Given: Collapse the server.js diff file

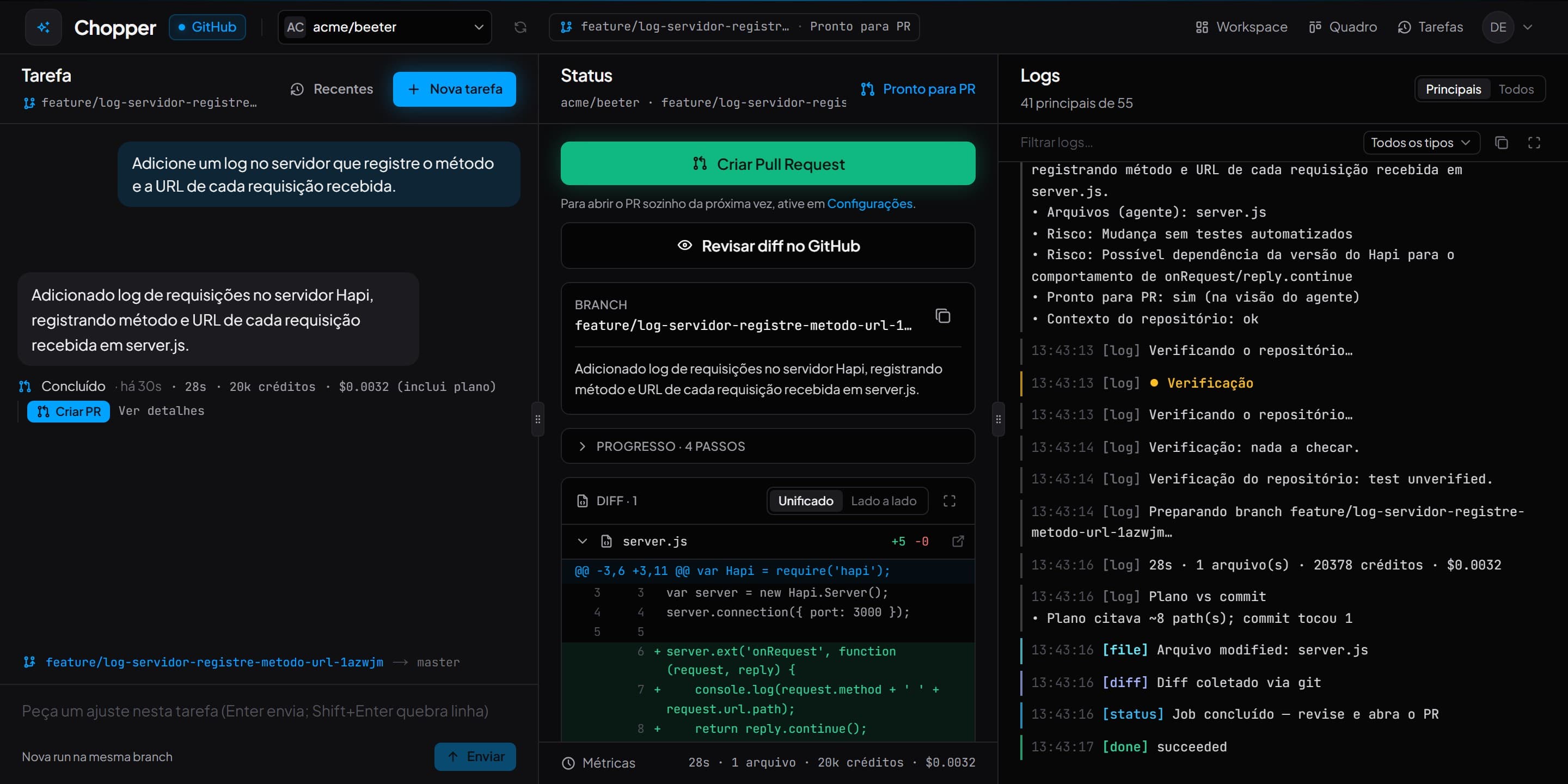Looking at the screenshot, I should pyautogui.click(x=582, y=541).
